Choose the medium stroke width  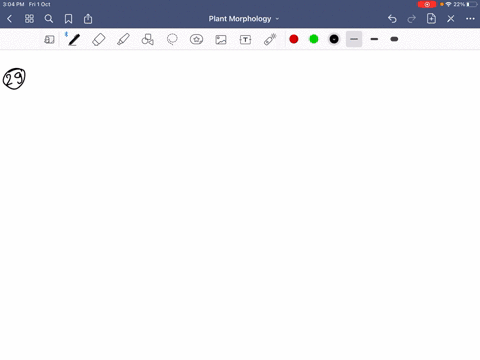374,39
